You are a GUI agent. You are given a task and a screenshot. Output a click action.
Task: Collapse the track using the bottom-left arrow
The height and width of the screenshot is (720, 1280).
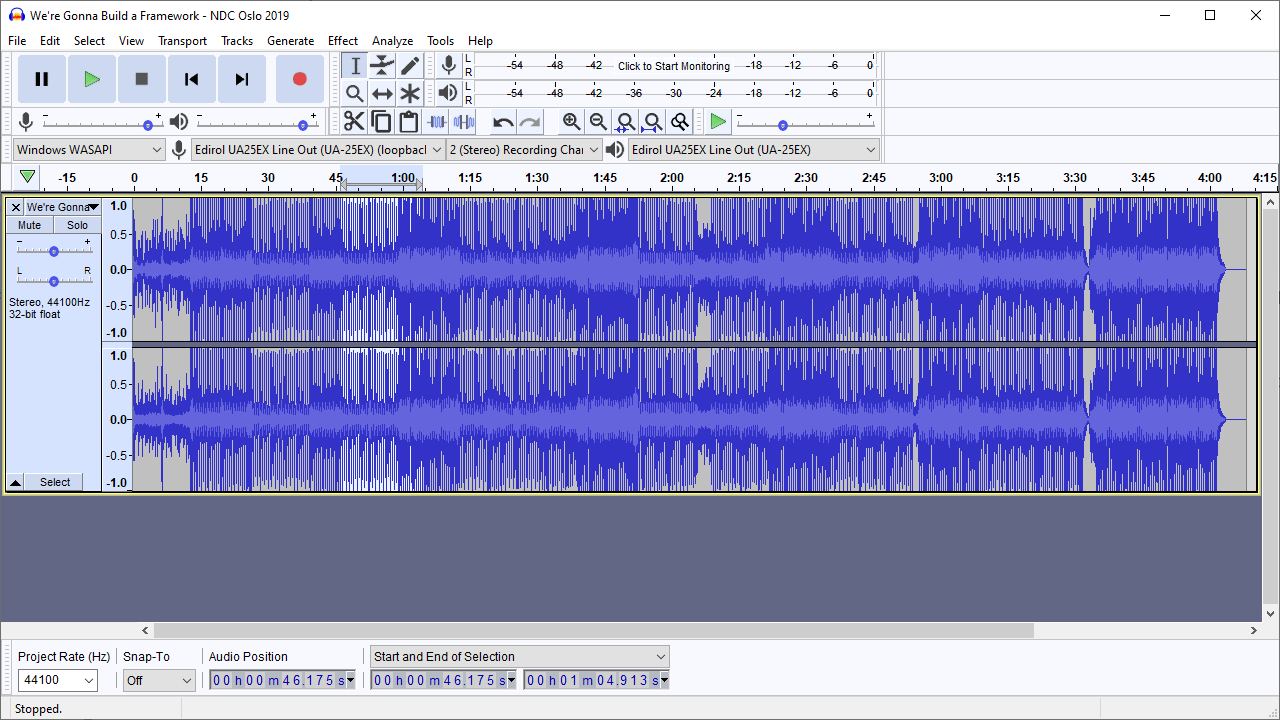click(x=15, y=482)
